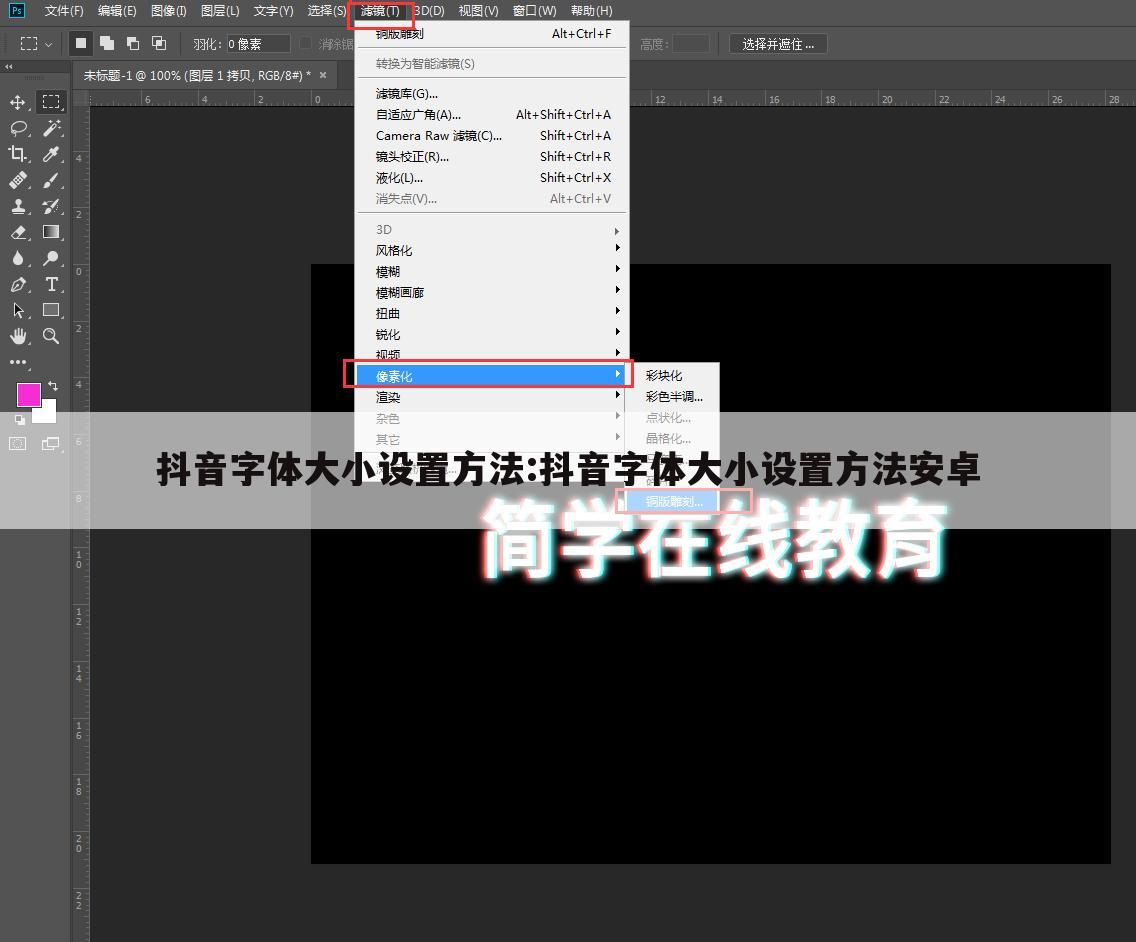Expand the 风格化 submenu
This screenshot has height=942, width=1136.
tap(492, 251)
